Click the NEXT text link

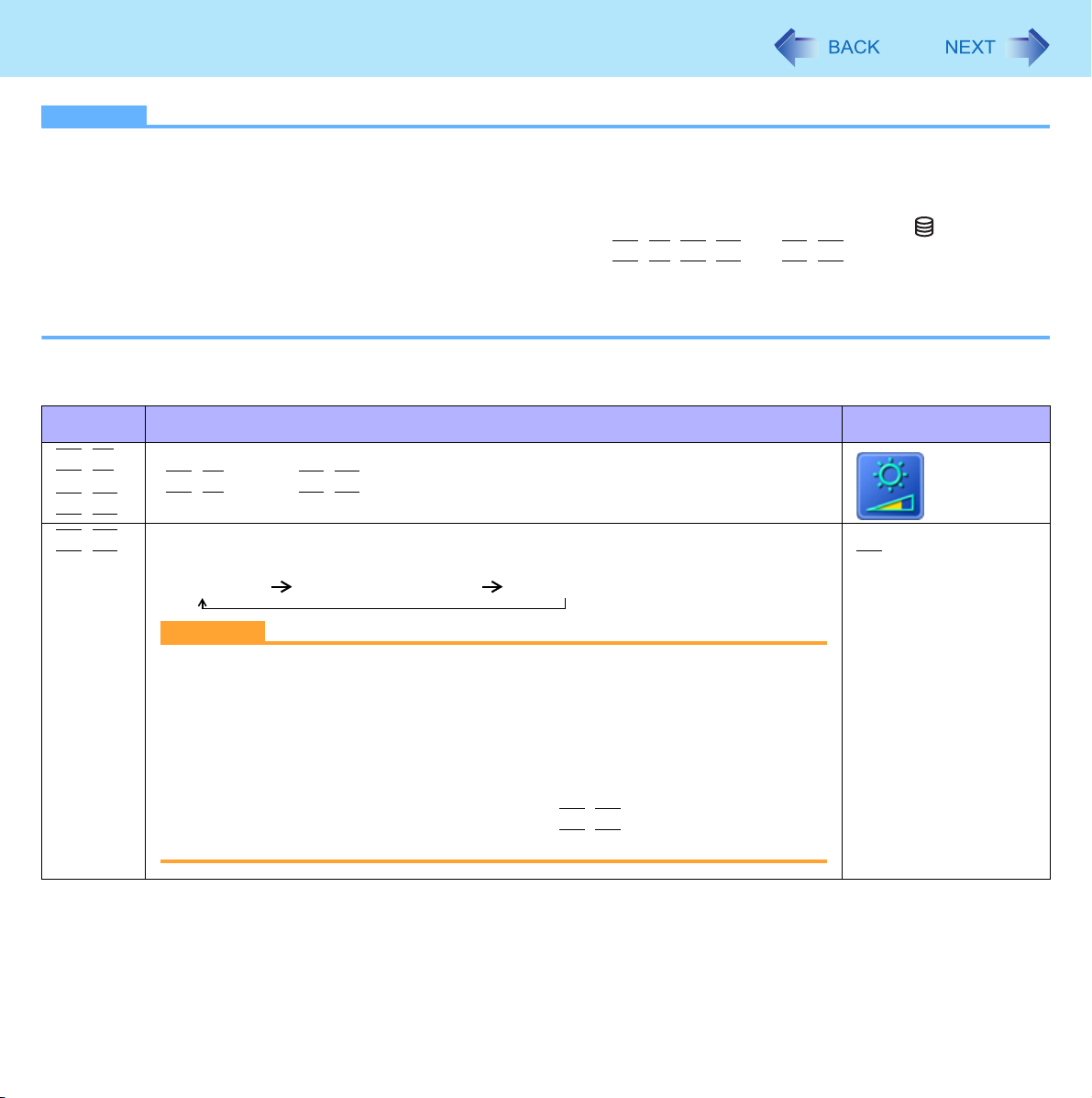tap(969, 48)
